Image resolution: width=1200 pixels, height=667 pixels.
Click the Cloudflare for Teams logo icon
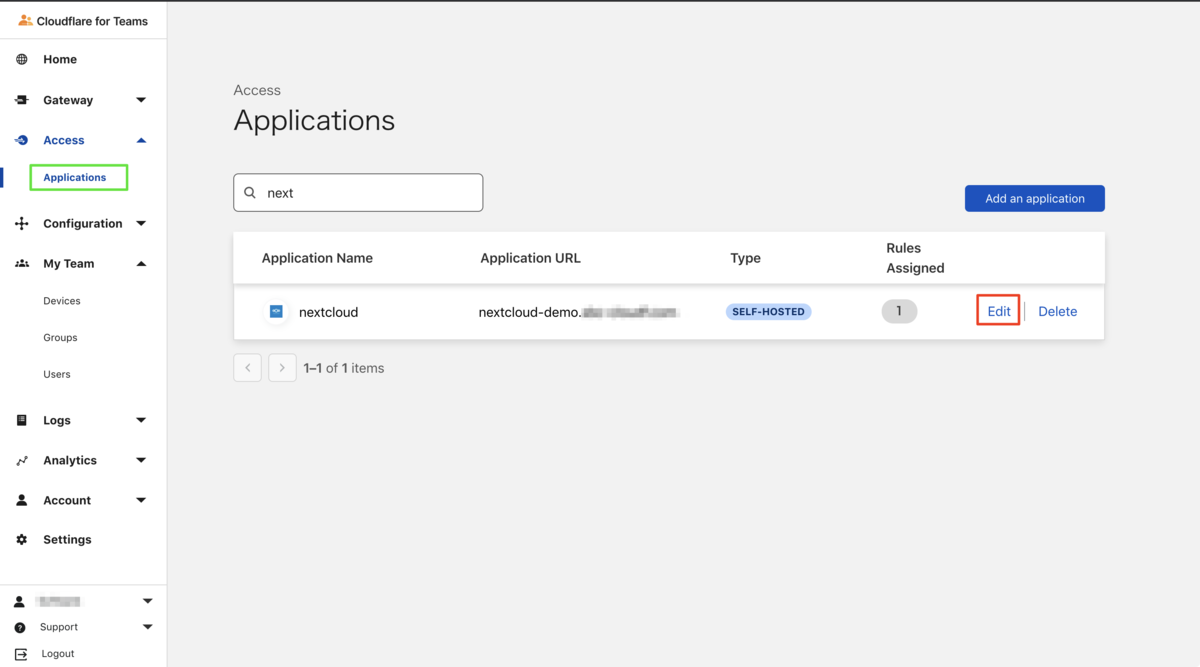pyautogui.click(x=25, y=20)
